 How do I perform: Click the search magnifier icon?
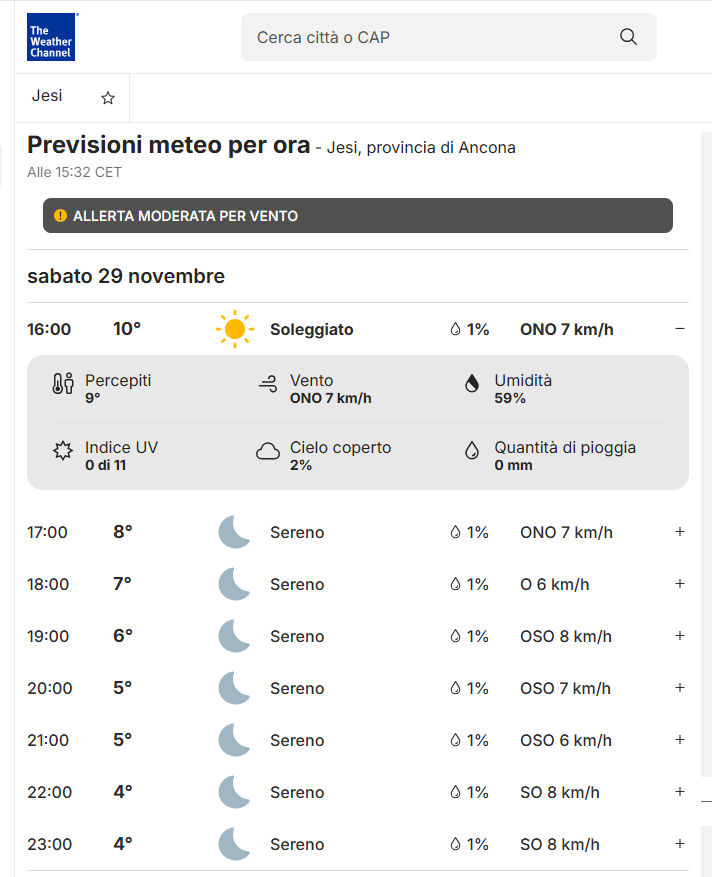(628, 37)
